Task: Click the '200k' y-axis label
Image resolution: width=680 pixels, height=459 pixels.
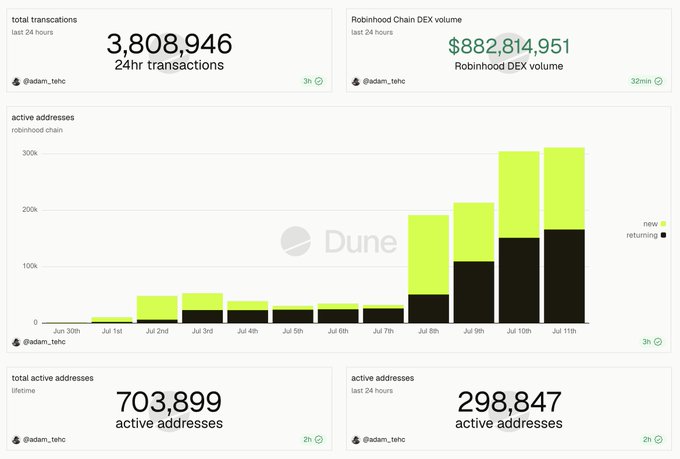Action: (30, 210)
